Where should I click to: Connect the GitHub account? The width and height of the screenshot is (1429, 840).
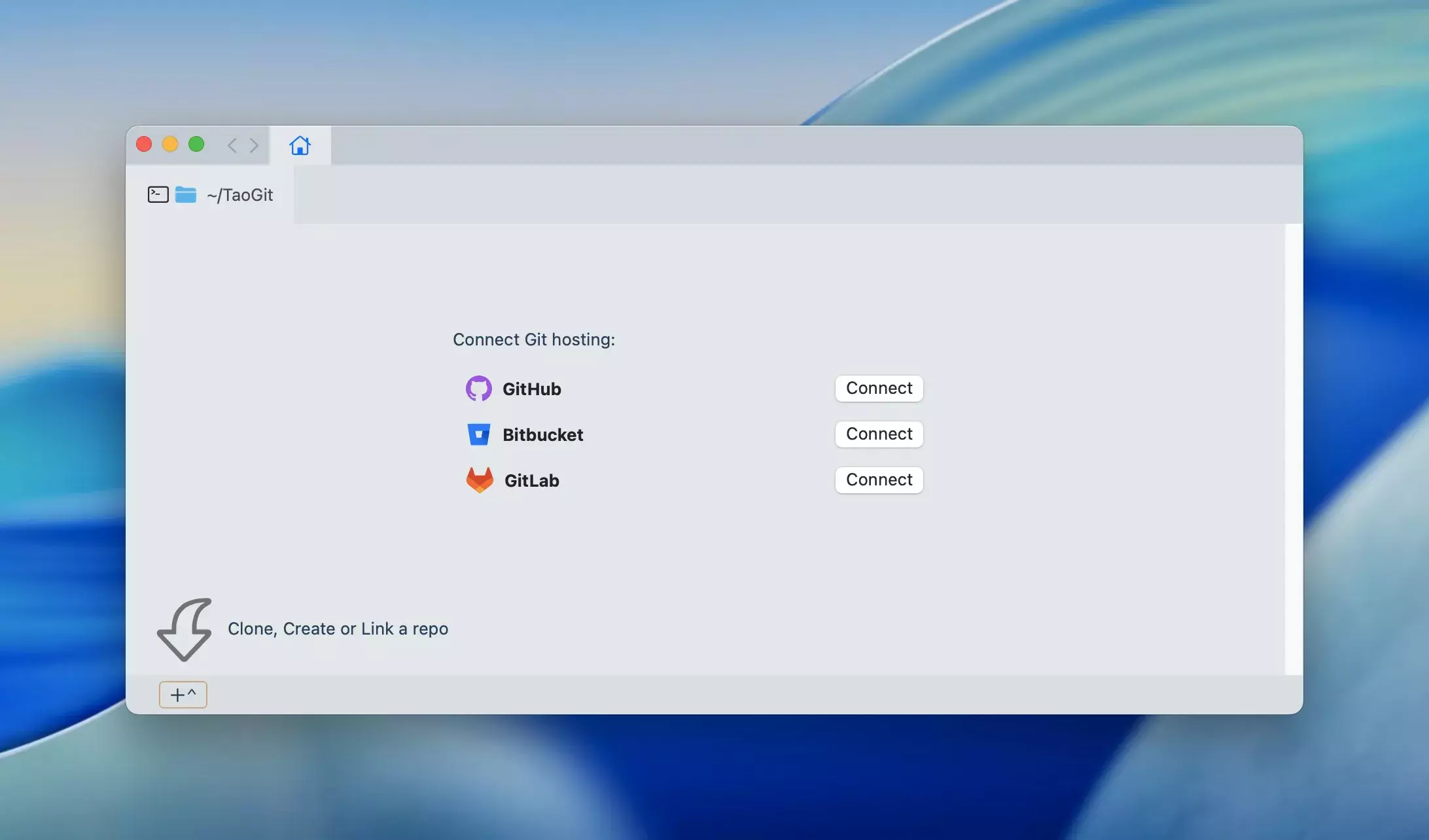(x=878, y=388)
